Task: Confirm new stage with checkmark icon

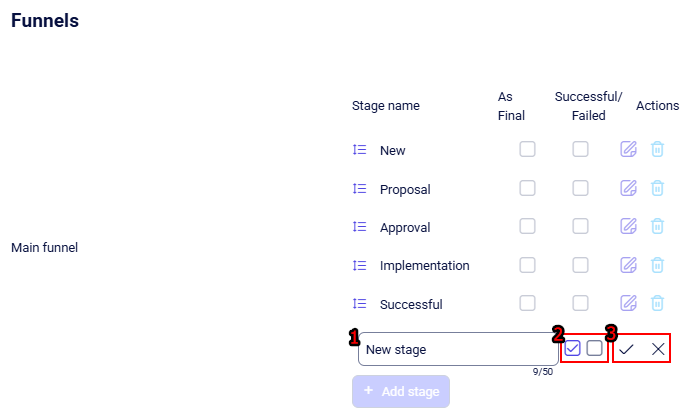Action: click(626, 349)
